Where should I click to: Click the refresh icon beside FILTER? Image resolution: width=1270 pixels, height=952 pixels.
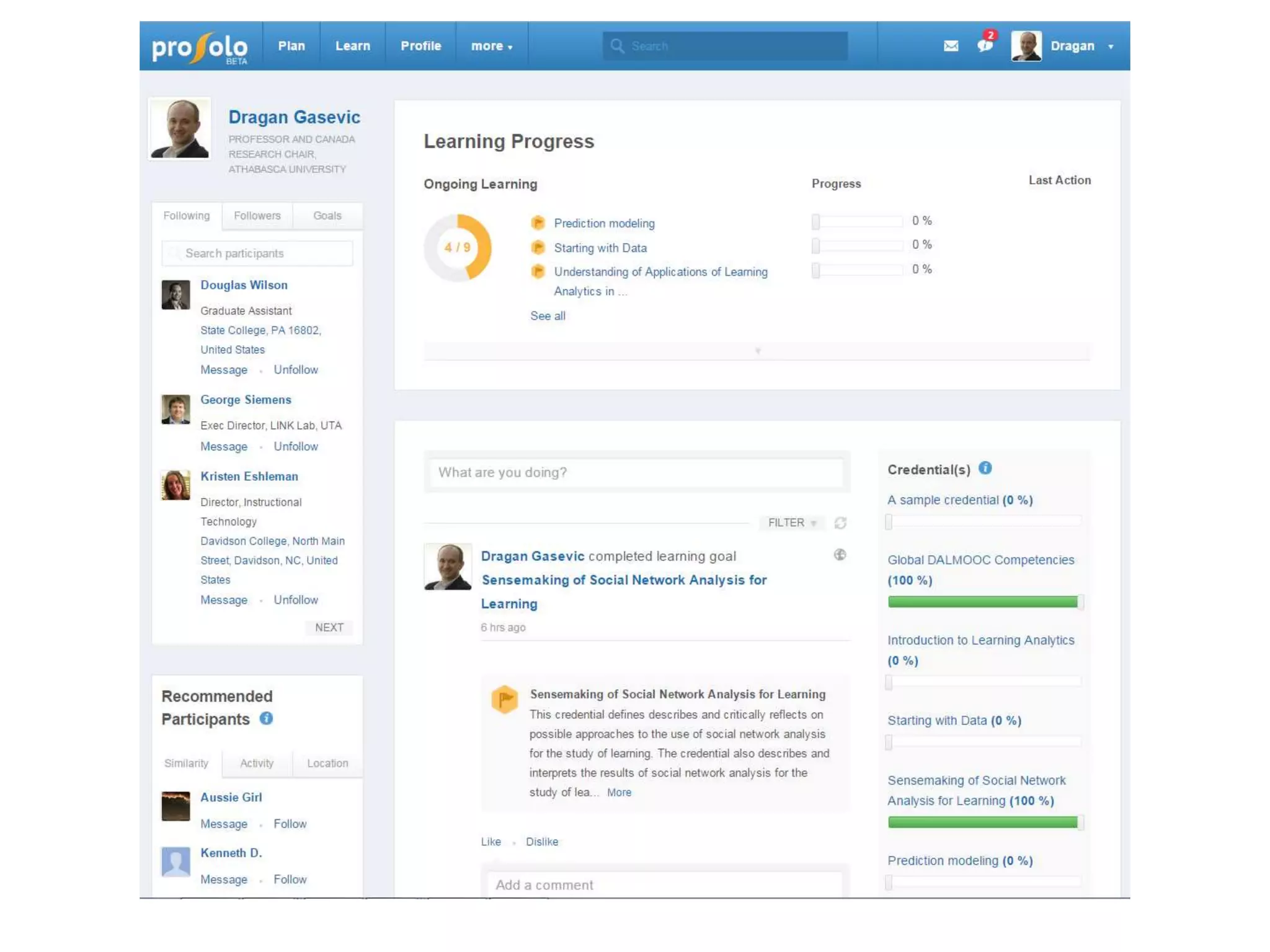point(840,523)
